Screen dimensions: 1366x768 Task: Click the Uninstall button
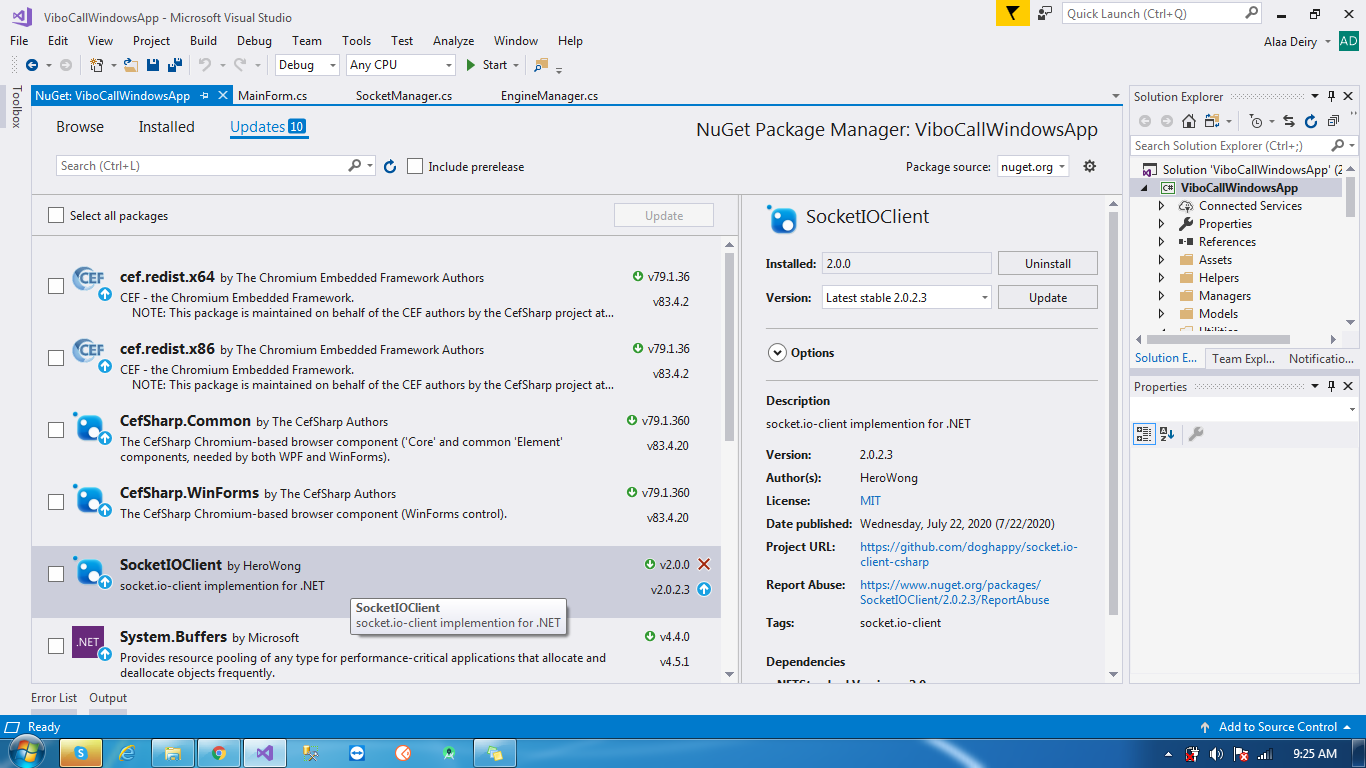(1047, 263)
